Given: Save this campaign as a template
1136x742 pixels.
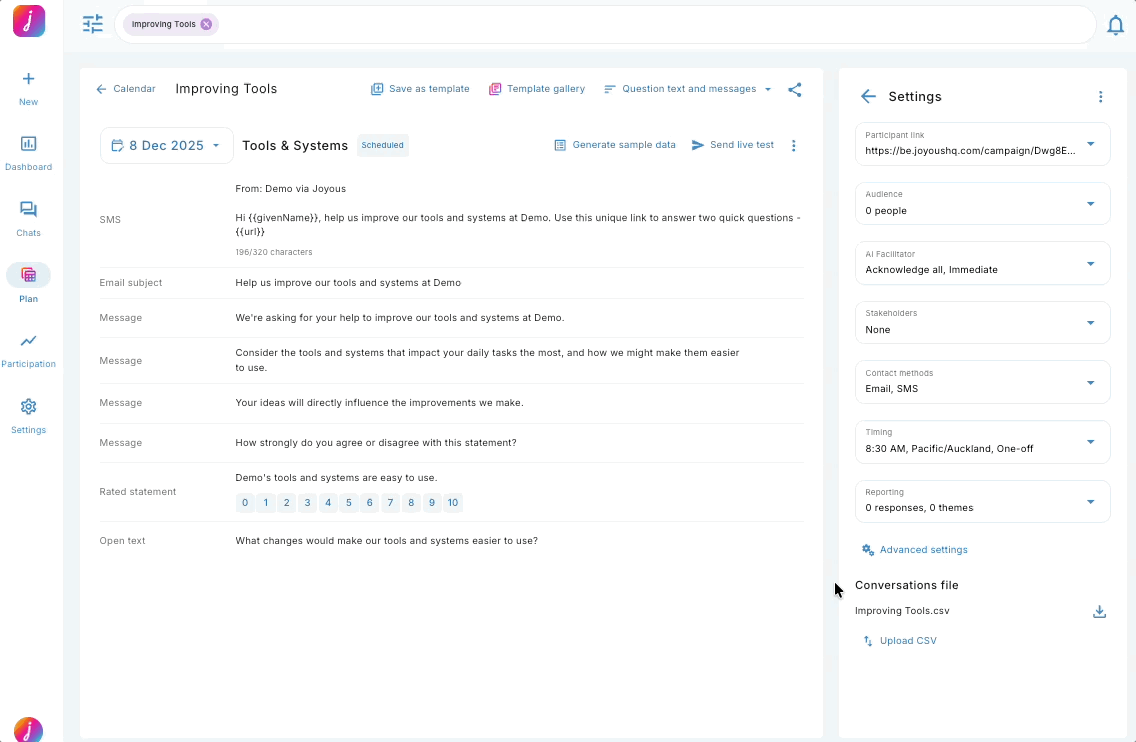Looking at the screenshot, I should tap(420, 88).
